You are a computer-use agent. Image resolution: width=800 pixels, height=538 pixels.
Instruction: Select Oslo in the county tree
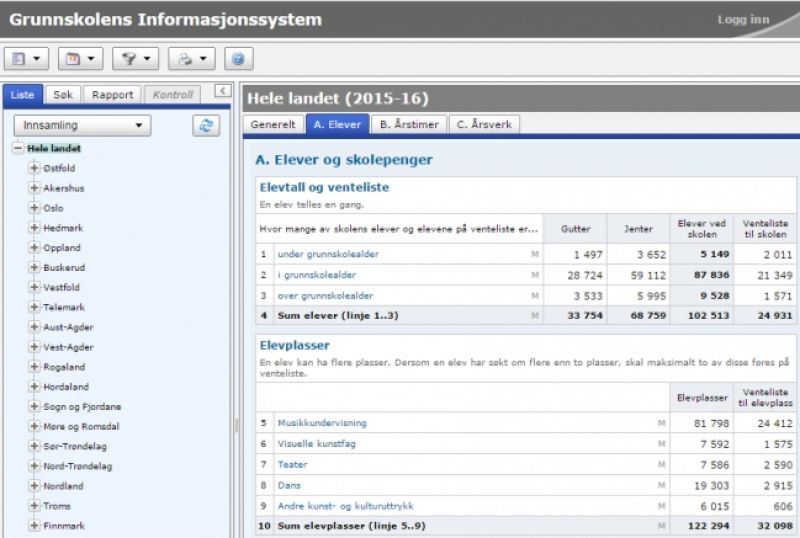pos(53,208)
